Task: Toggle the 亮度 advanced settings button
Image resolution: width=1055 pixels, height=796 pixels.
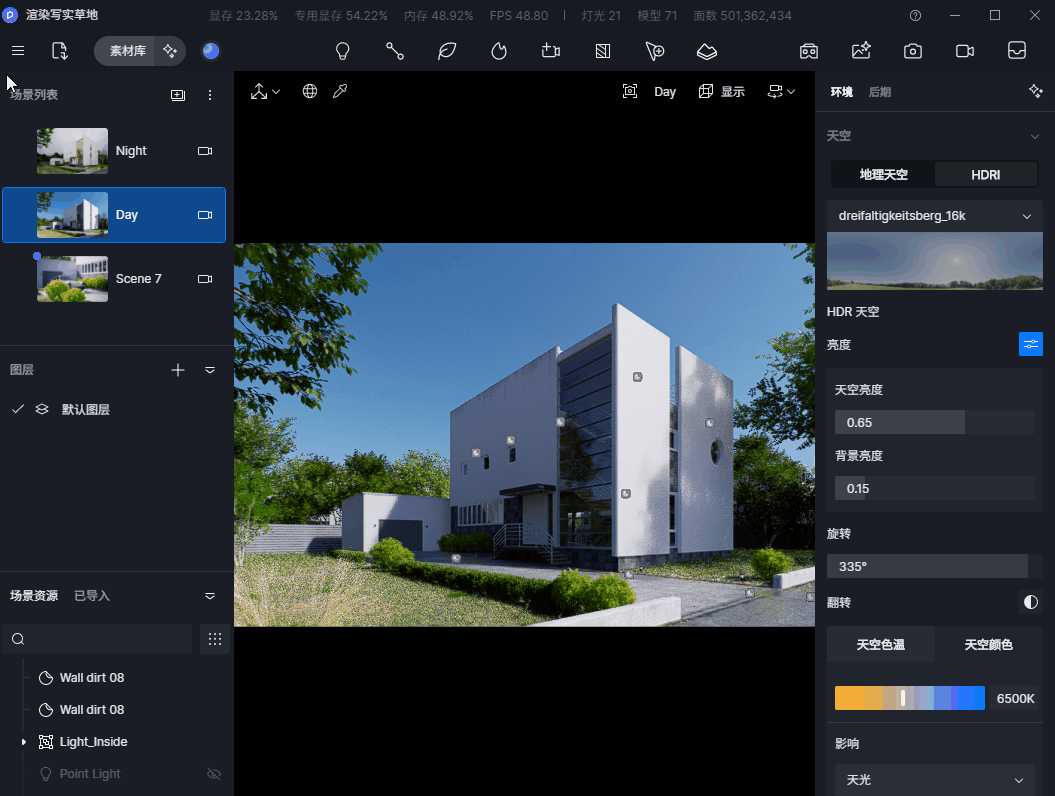Action: pyautogui.click(x=1031, y=344)
